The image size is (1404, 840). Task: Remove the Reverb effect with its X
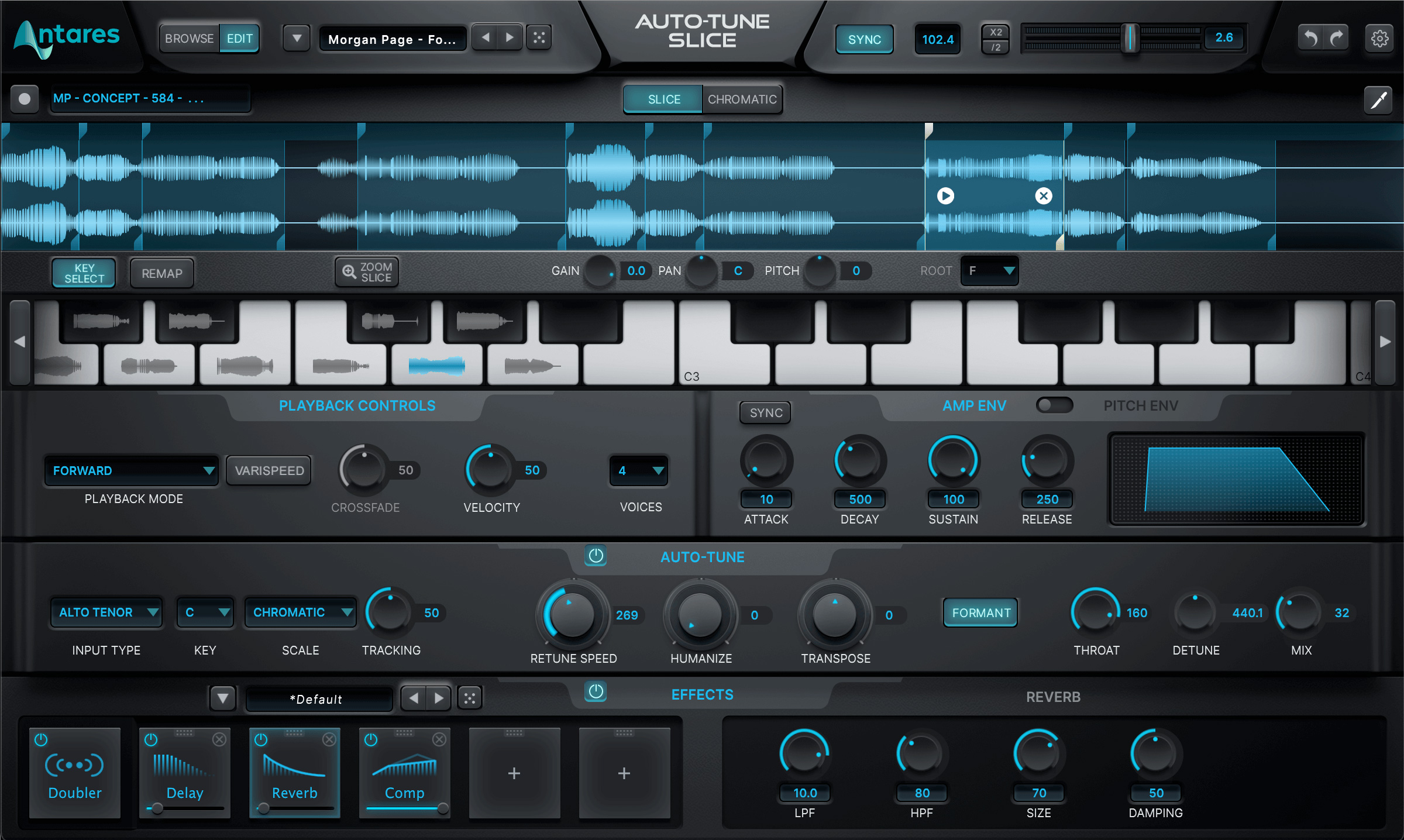[x=329, y=739]
